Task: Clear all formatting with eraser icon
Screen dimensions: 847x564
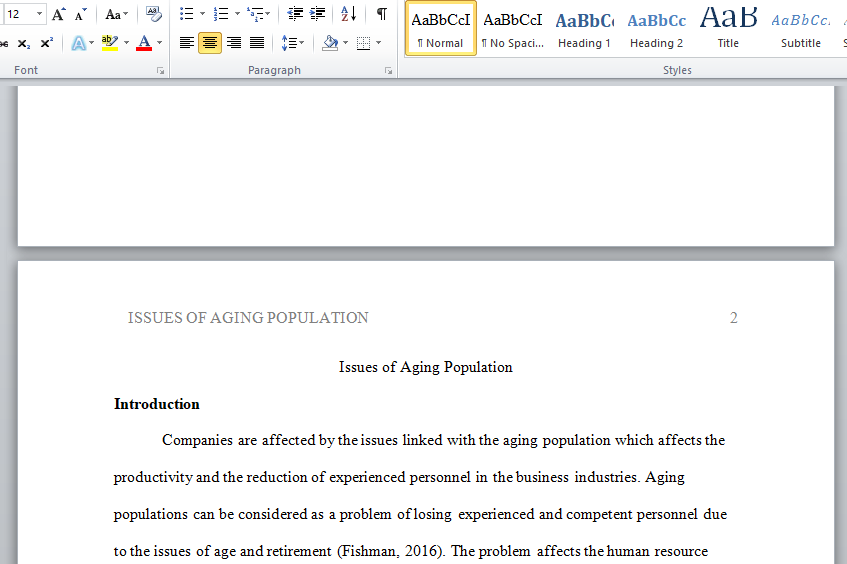Action: point(153,14)
